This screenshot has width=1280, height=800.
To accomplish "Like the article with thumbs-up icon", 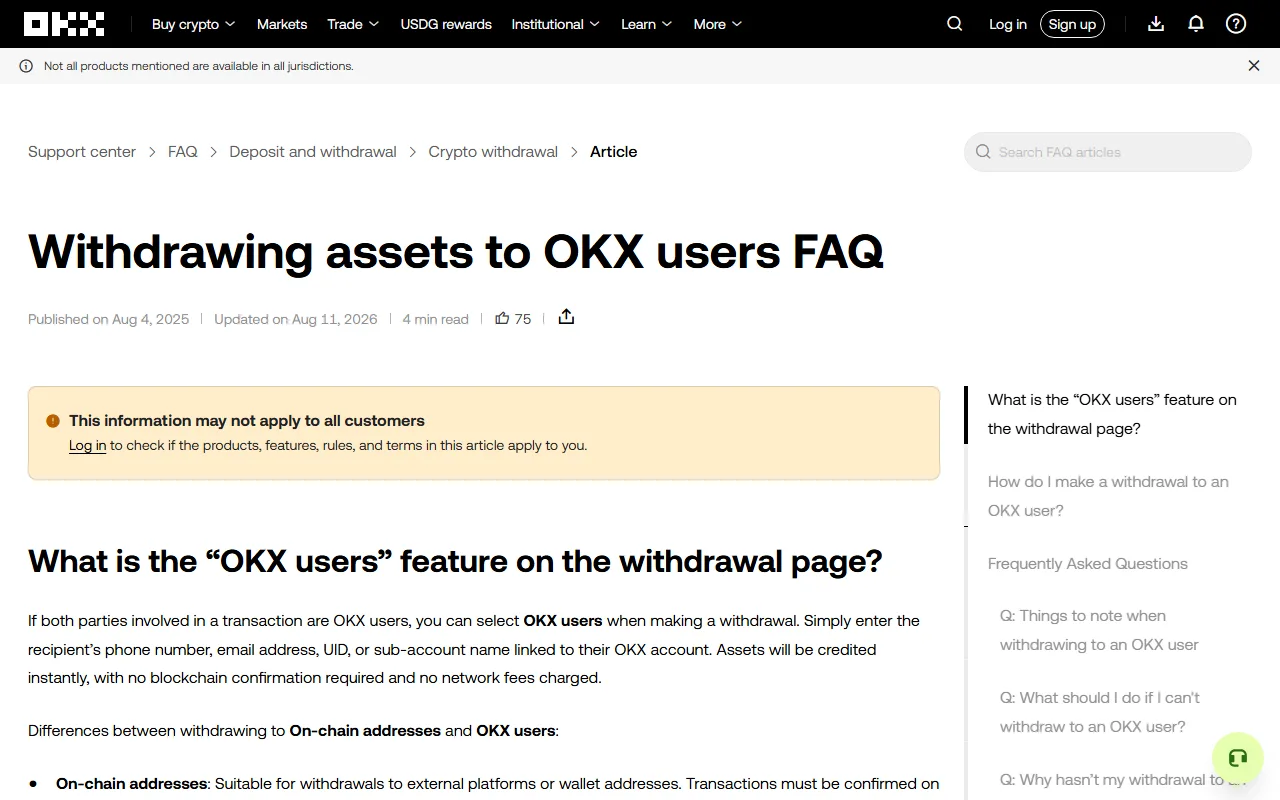I will pos(502,319).
